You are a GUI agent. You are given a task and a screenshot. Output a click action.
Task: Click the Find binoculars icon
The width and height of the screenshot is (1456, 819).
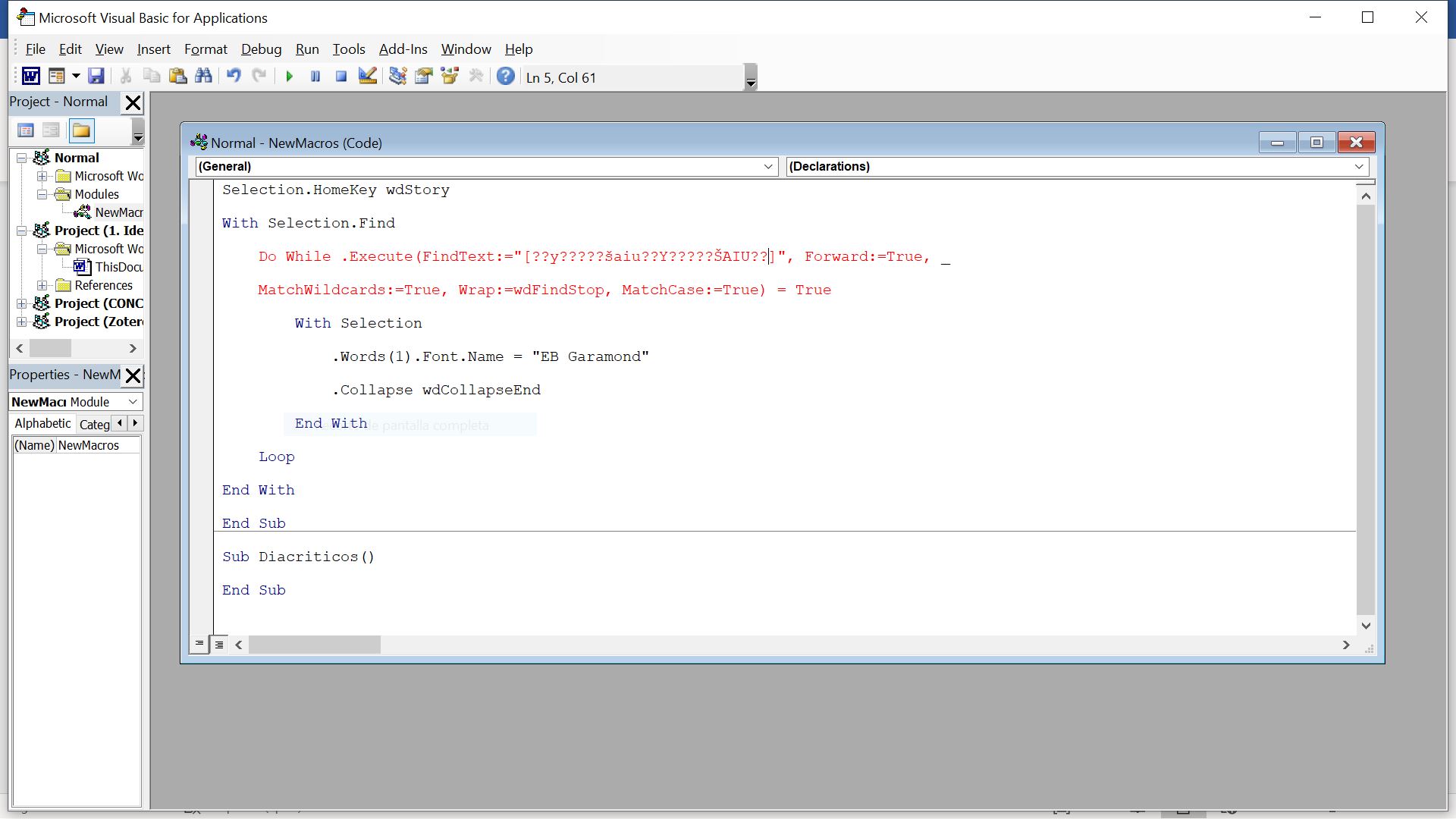point(203,77)
